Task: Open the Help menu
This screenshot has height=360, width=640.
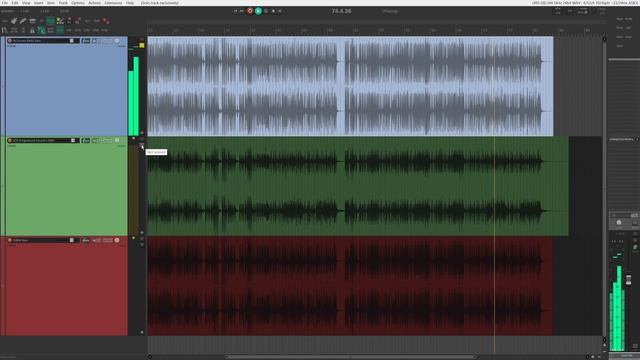Action: pos(130,3)
